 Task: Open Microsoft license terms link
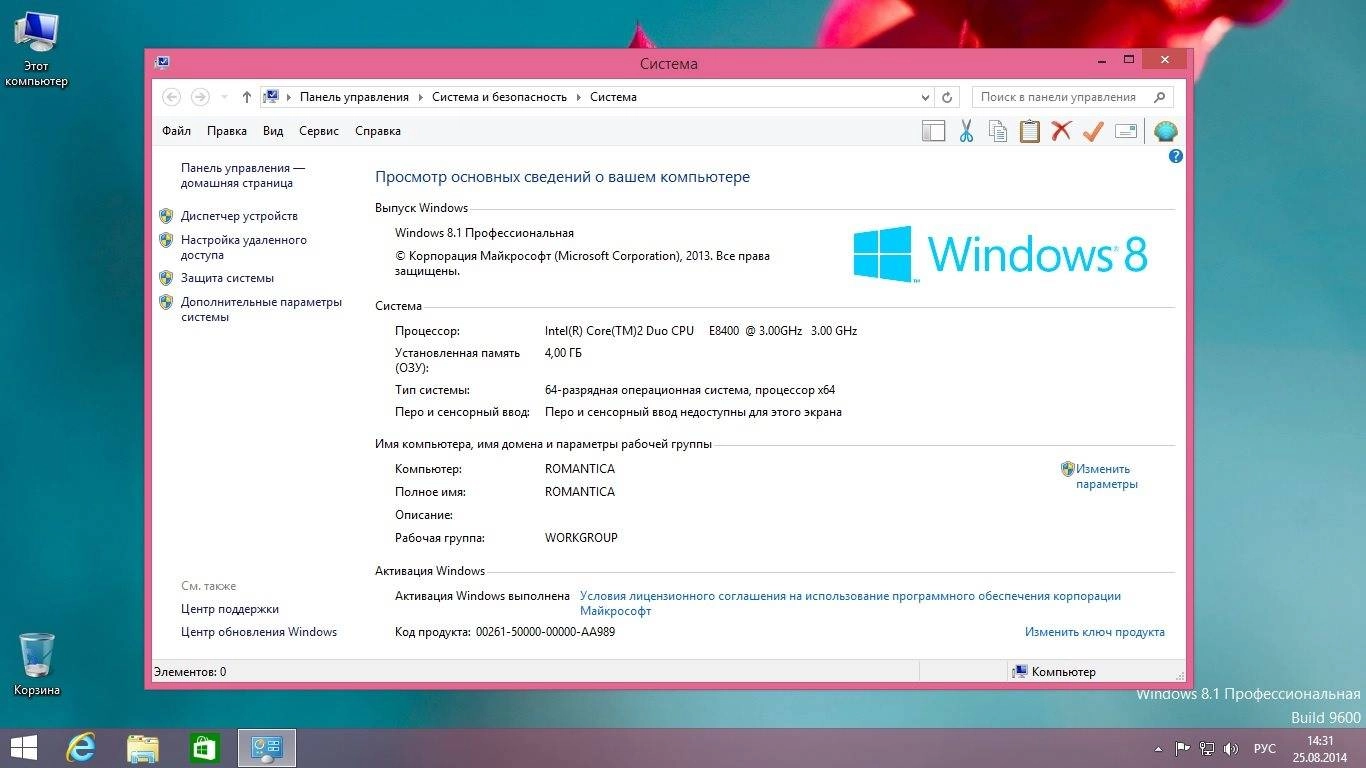point(850,603)
